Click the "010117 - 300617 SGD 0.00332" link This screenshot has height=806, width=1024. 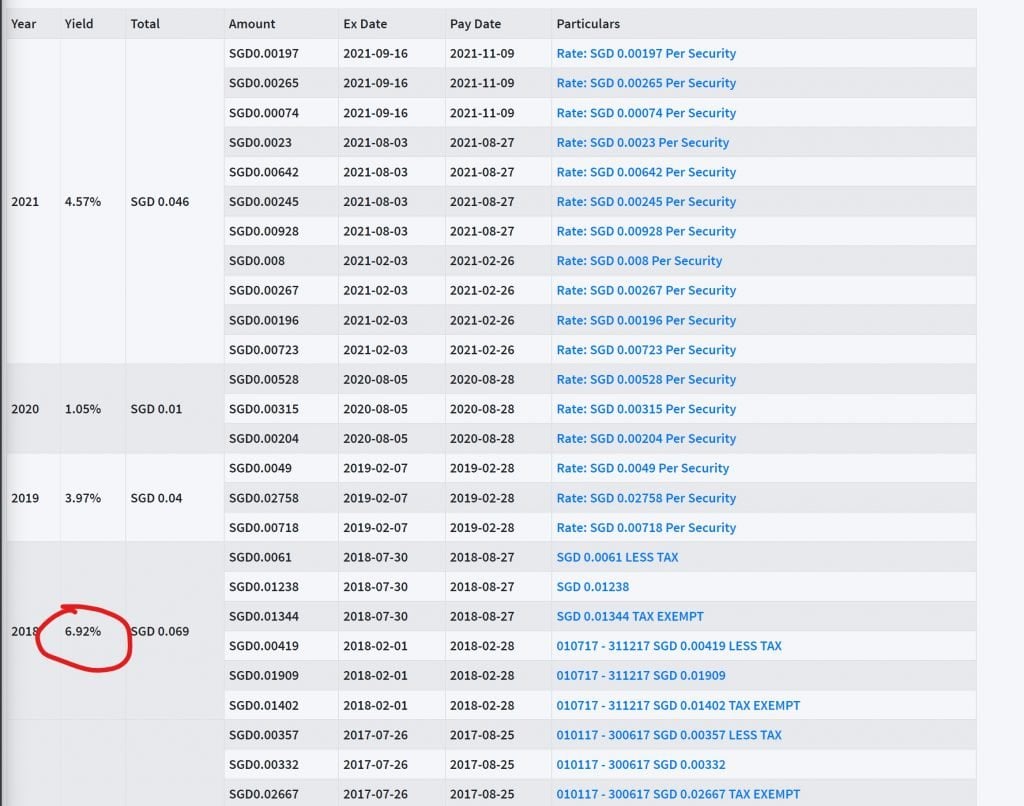(641, 764)
